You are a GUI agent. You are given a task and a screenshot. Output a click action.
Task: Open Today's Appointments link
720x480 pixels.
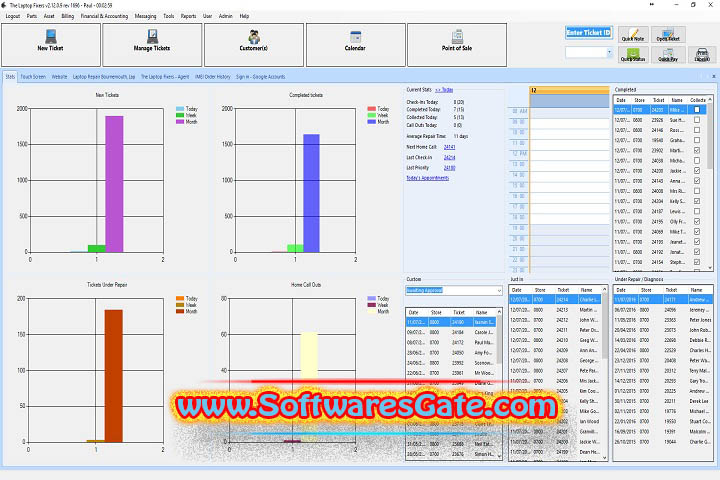point(428,178)
